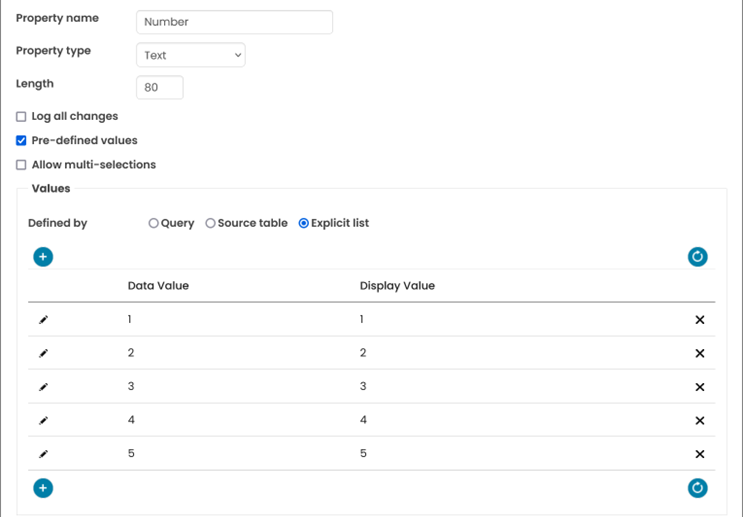
Task: Click display value 1 cell
Action: pyautogui.click(x=362, y=319)
